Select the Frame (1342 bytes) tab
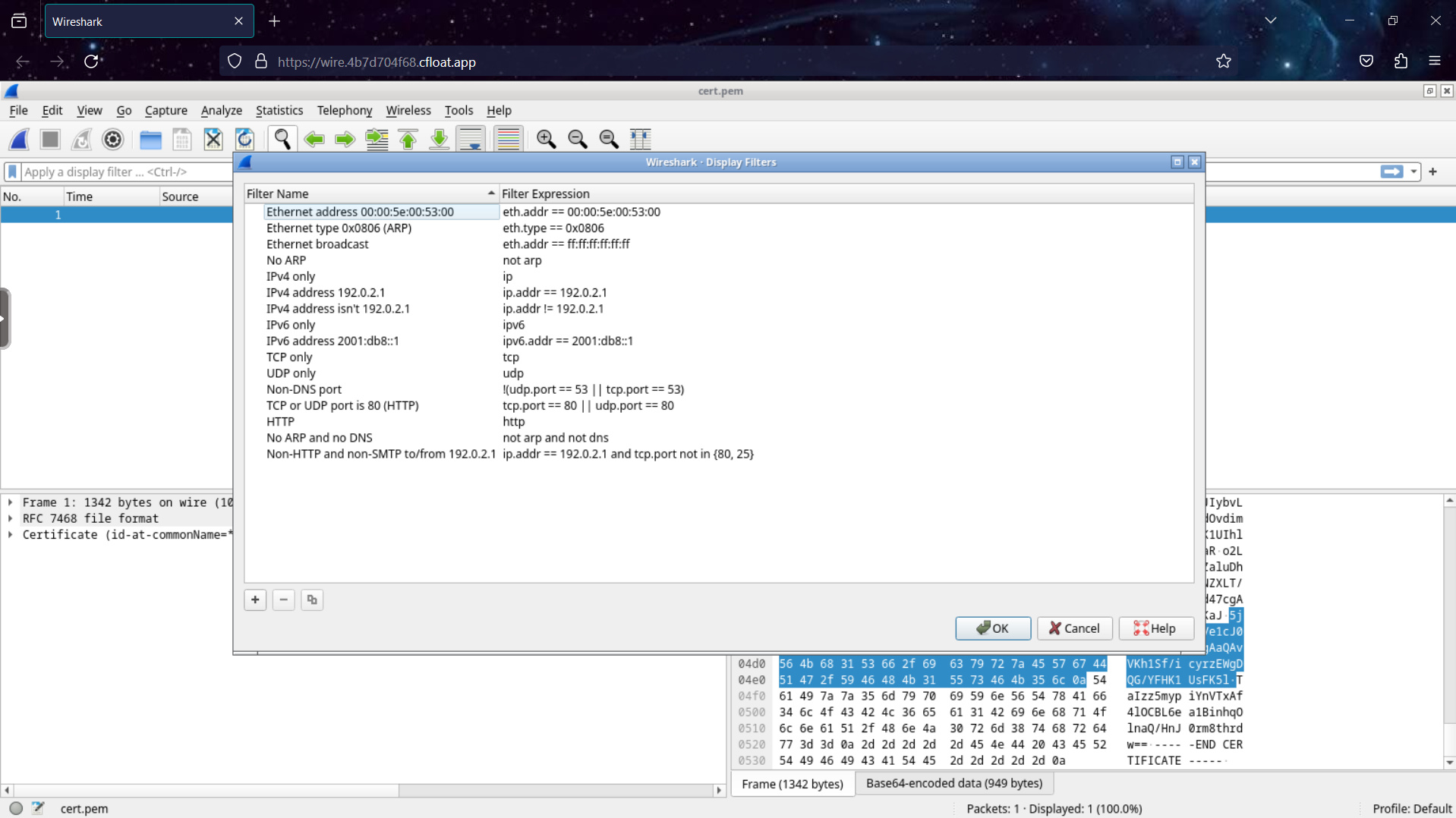The height and width of the screenshot is (818, 1456). [793, 784]
